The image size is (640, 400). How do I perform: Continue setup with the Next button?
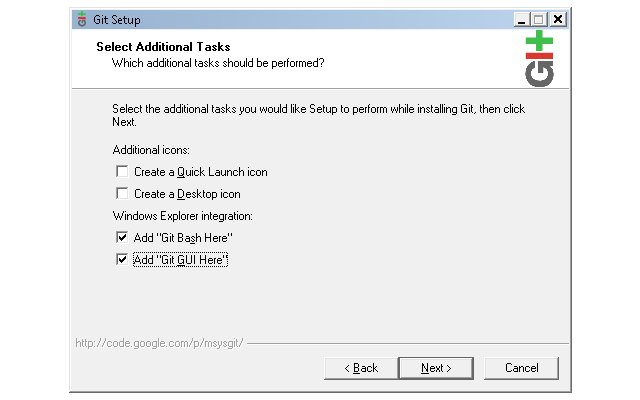tap(436, 368)
